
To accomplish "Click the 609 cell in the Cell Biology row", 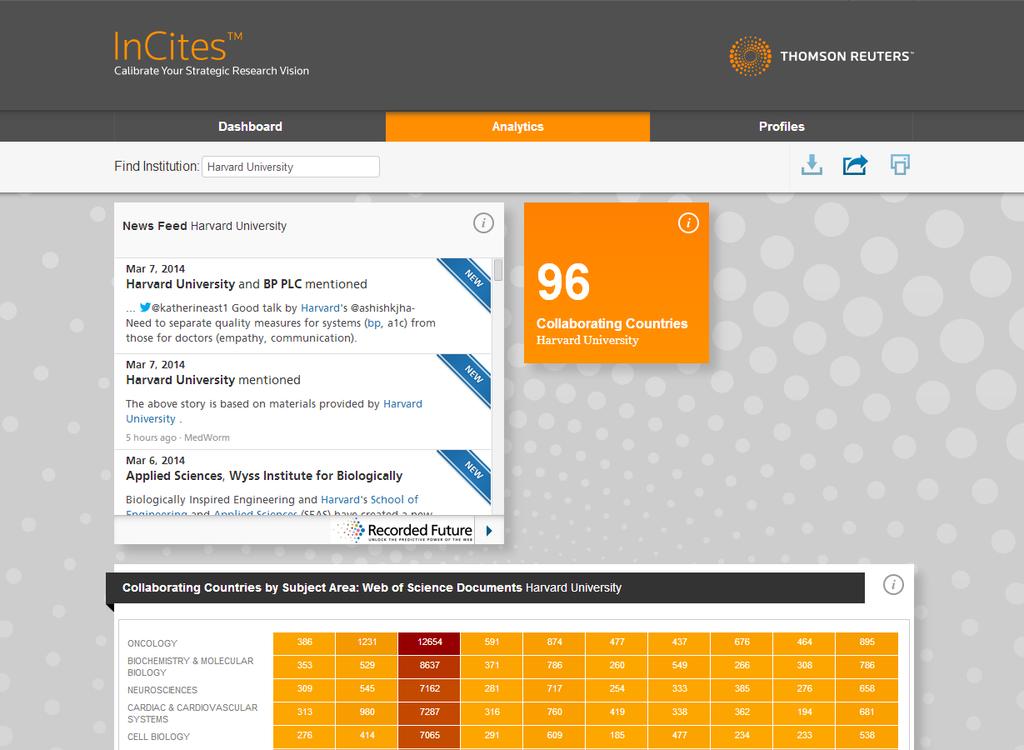I will coord(554,736).
